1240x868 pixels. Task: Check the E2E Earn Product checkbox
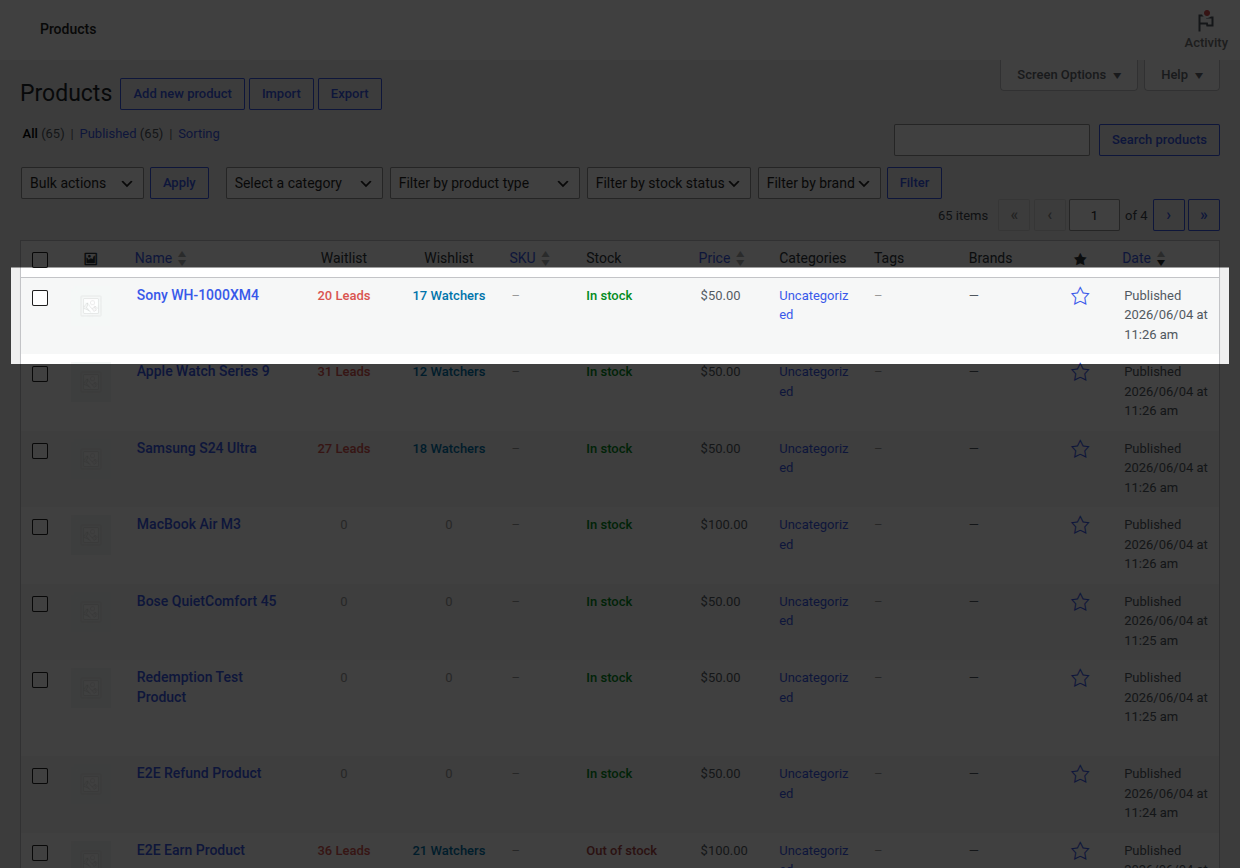click(40, 853)
